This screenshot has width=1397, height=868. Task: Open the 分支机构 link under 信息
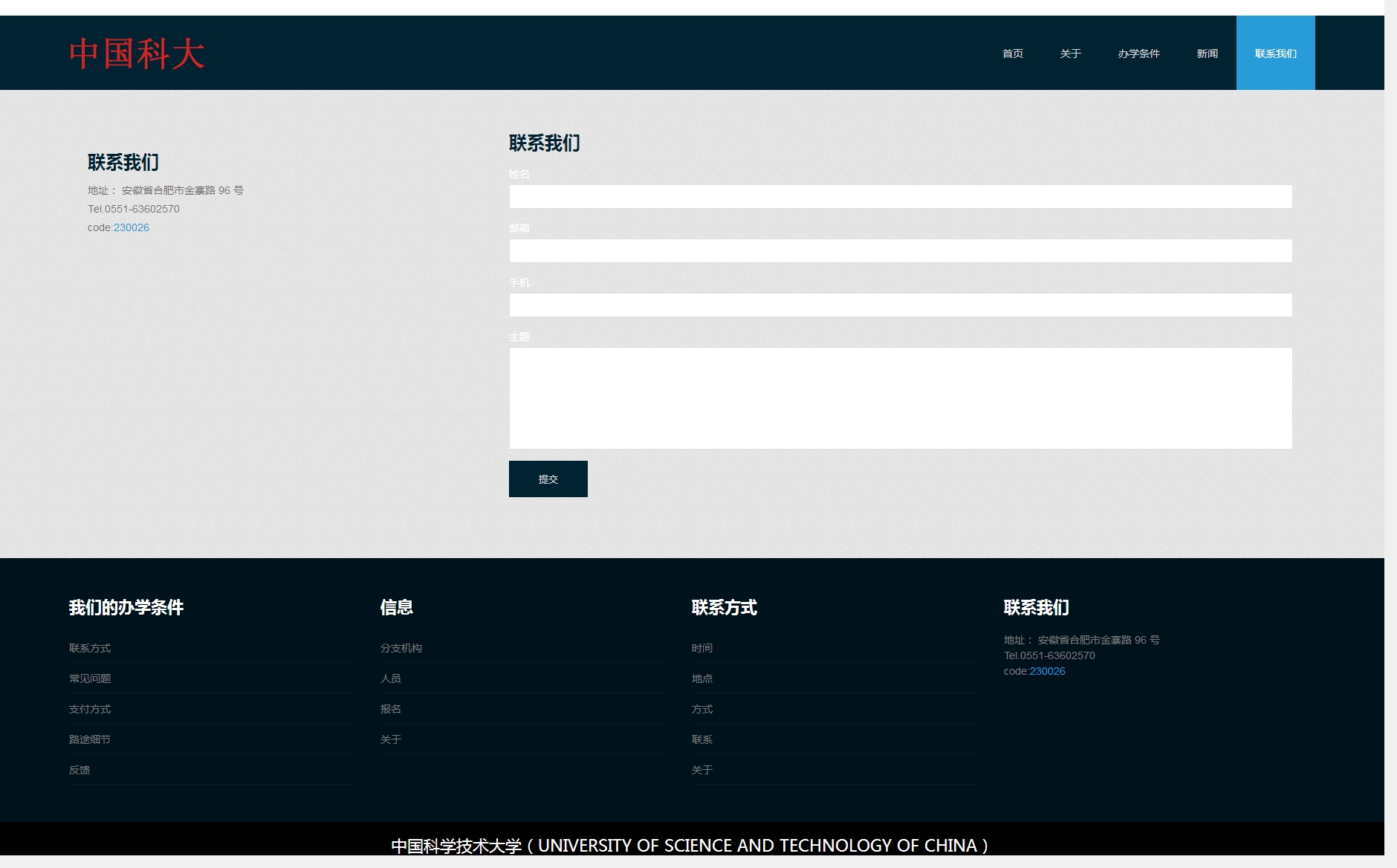(401, 648)
